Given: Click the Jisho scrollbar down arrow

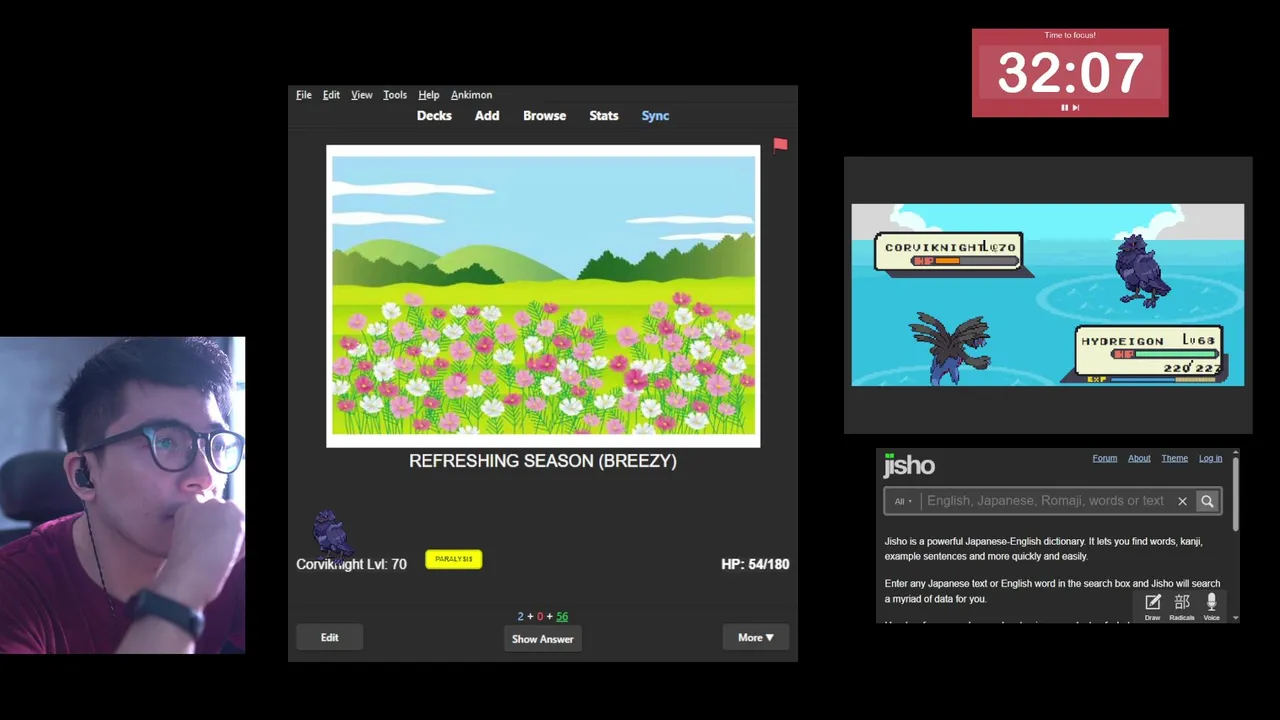Looking at the screenshot, I should click(x=1236, y=618).
